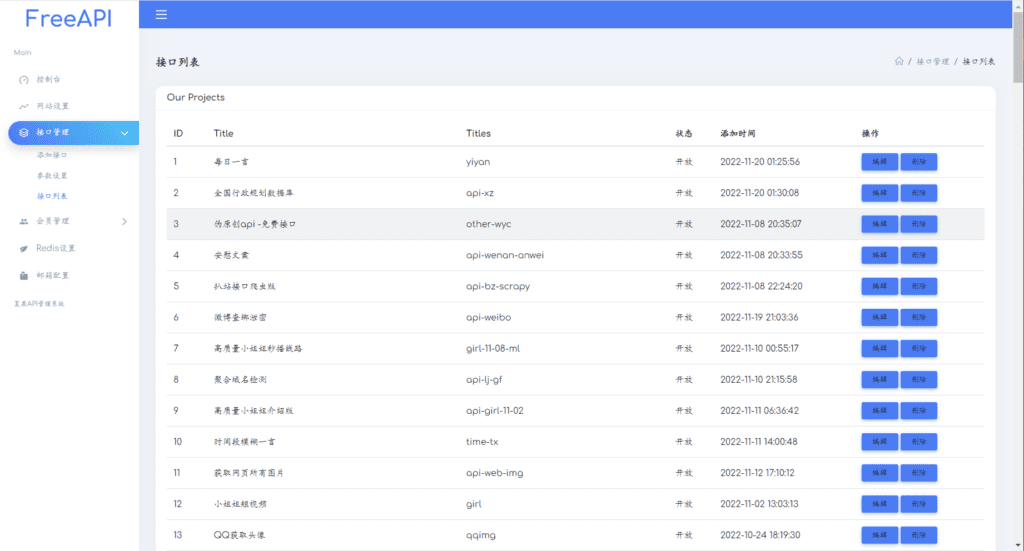This screenshot has height=551, width=1024.
Task: Click 删除 button for time-tx row
Action: [918, 442]
